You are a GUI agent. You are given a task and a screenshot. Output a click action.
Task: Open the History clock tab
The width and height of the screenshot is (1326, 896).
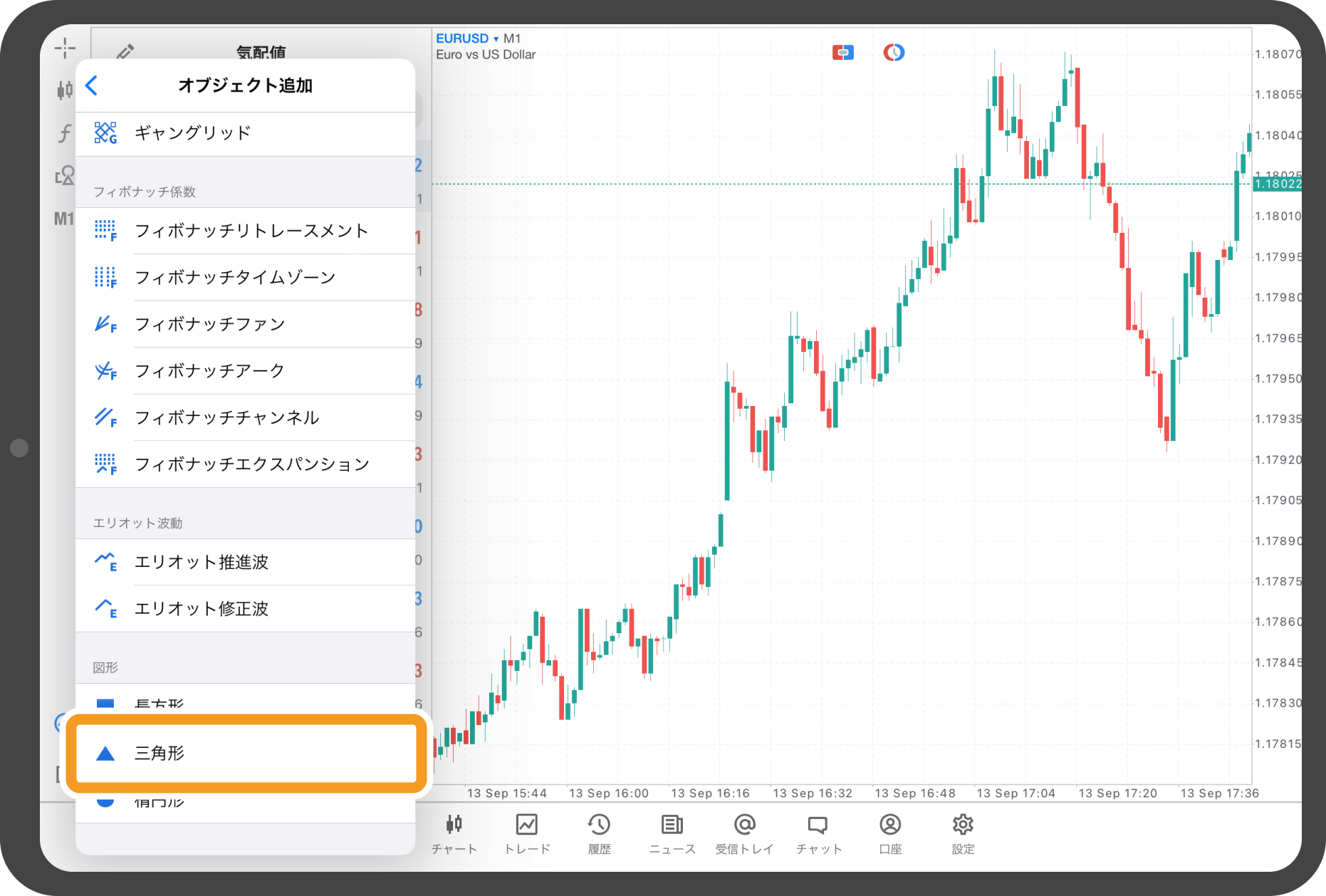[599, 833]
